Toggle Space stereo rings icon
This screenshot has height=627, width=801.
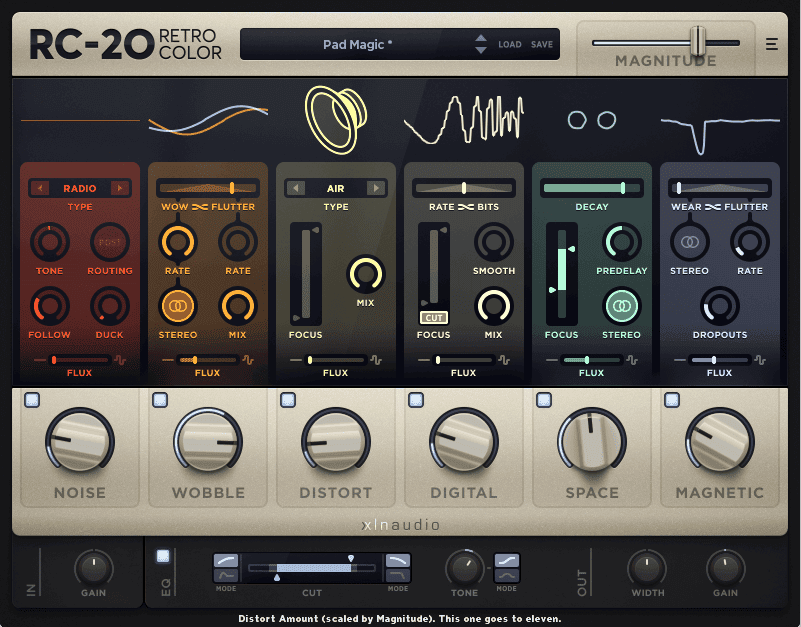[x=622, y=306]
